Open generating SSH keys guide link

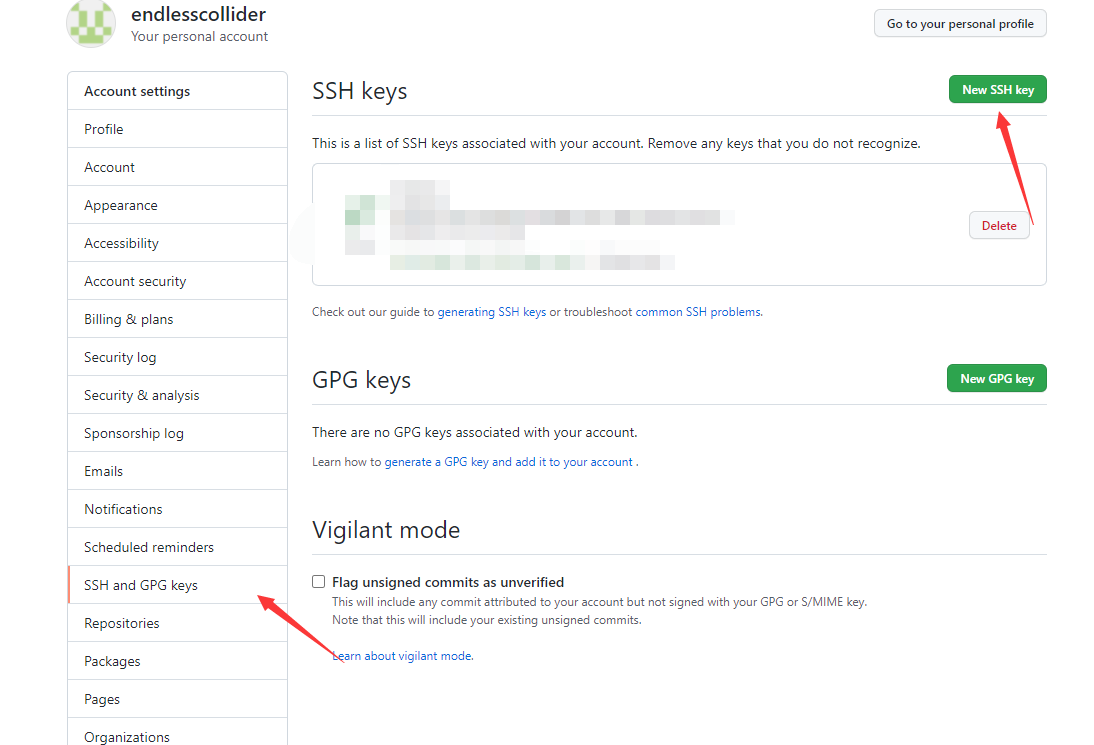click(x=492, y=312)
